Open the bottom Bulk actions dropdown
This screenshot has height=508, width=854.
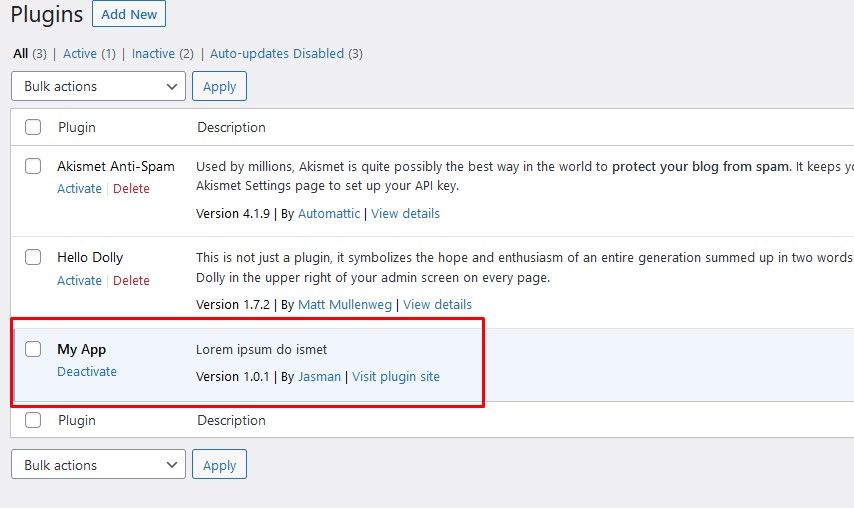pos(98,465)
